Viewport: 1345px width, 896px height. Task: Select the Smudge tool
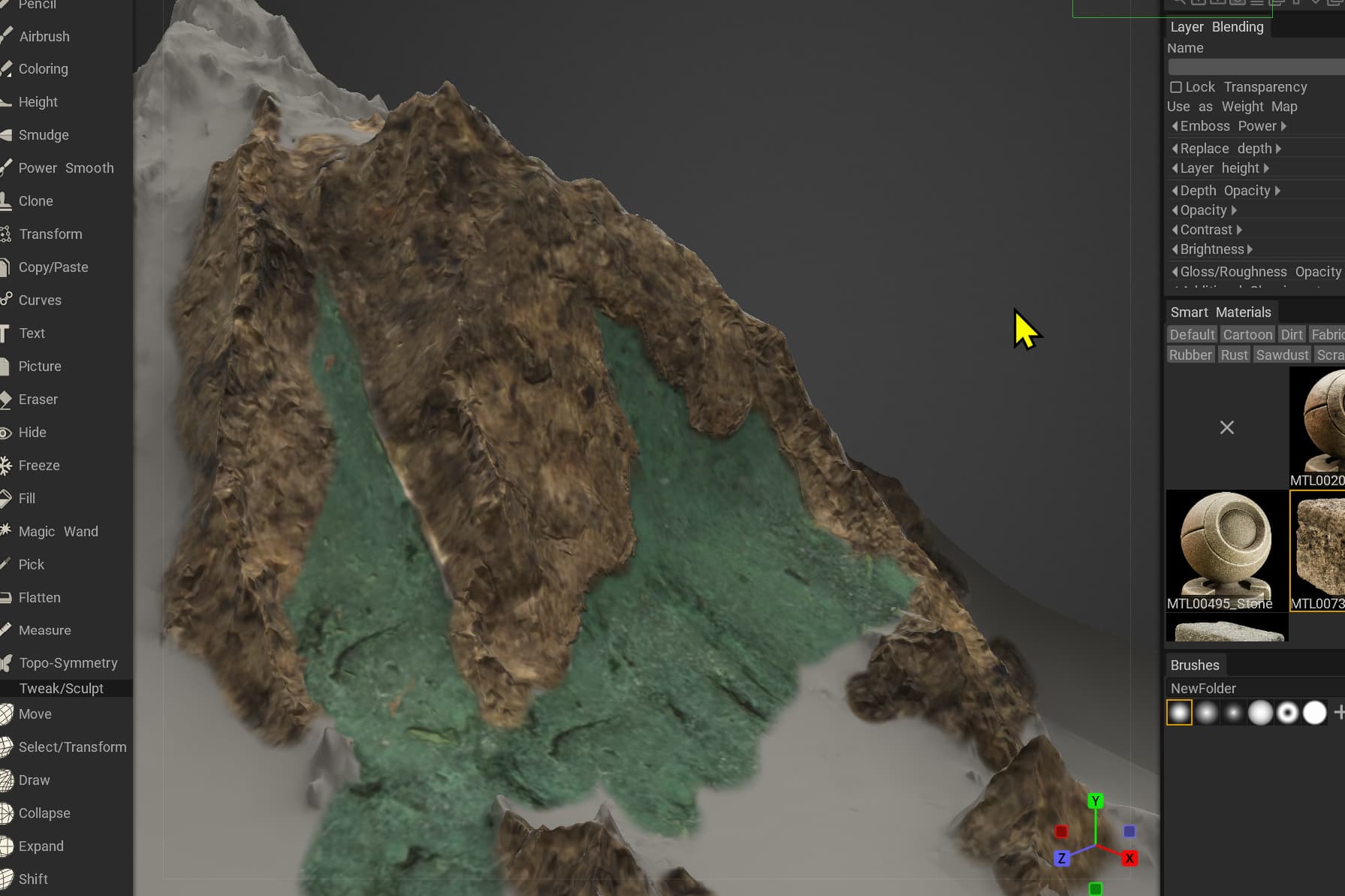(x=44, y=135)
